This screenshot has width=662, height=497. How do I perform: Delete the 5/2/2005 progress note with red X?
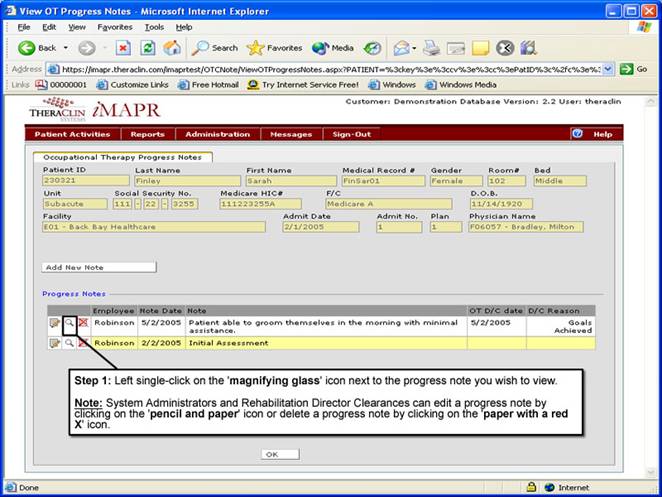pos(83,324)
